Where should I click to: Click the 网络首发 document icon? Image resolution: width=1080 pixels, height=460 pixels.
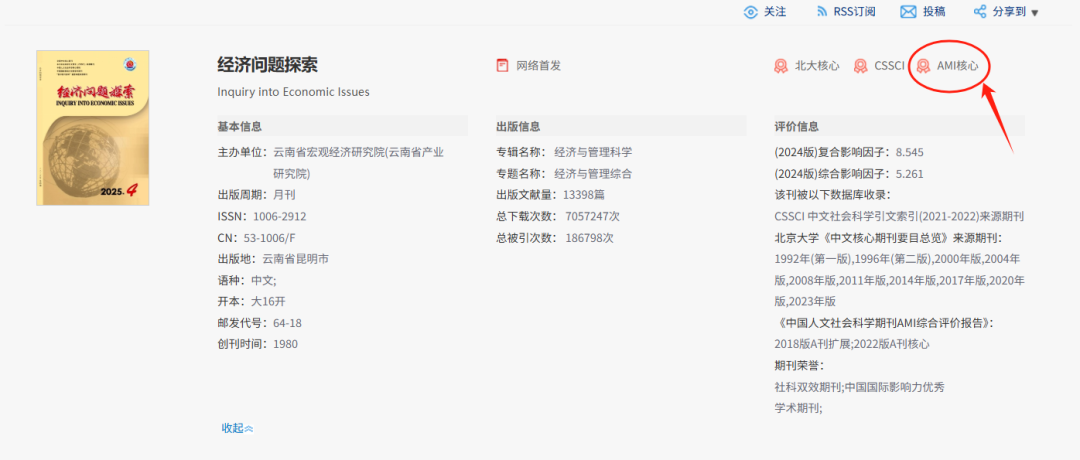[502, 65]
